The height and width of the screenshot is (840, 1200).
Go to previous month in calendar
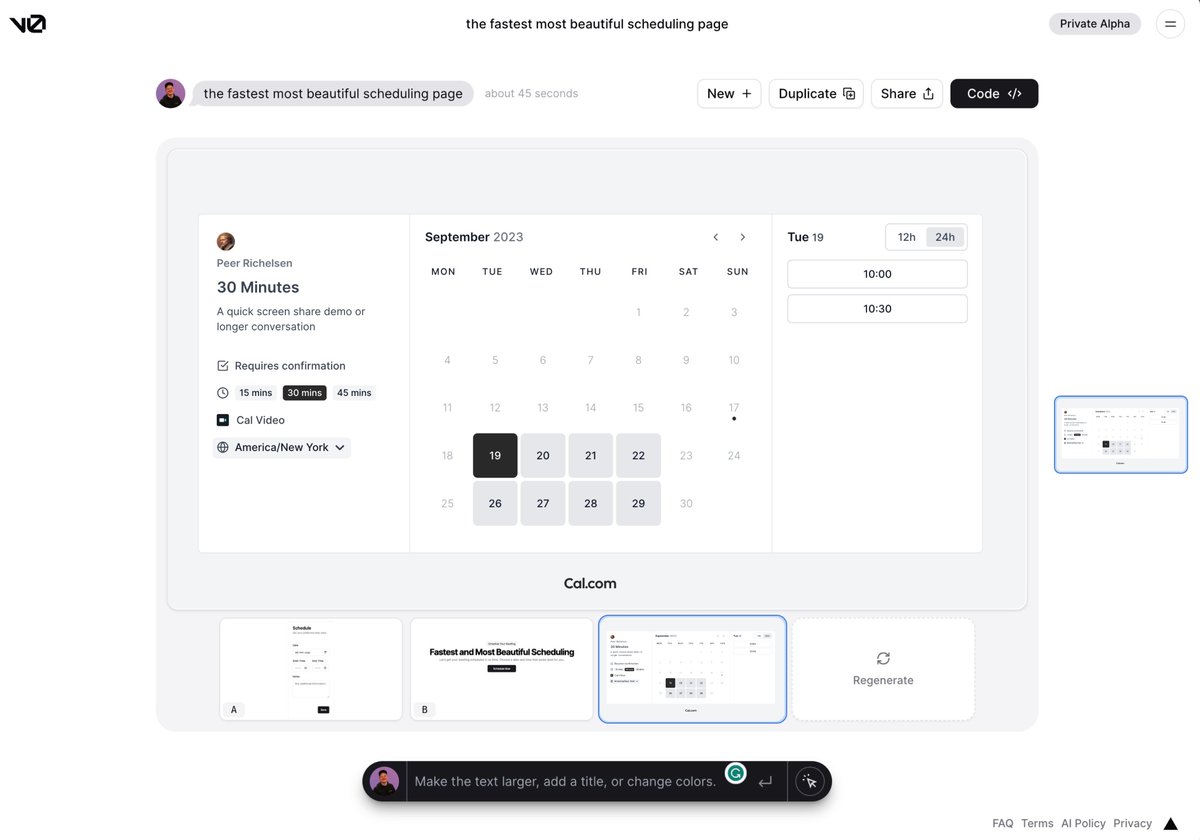point(716,237)
